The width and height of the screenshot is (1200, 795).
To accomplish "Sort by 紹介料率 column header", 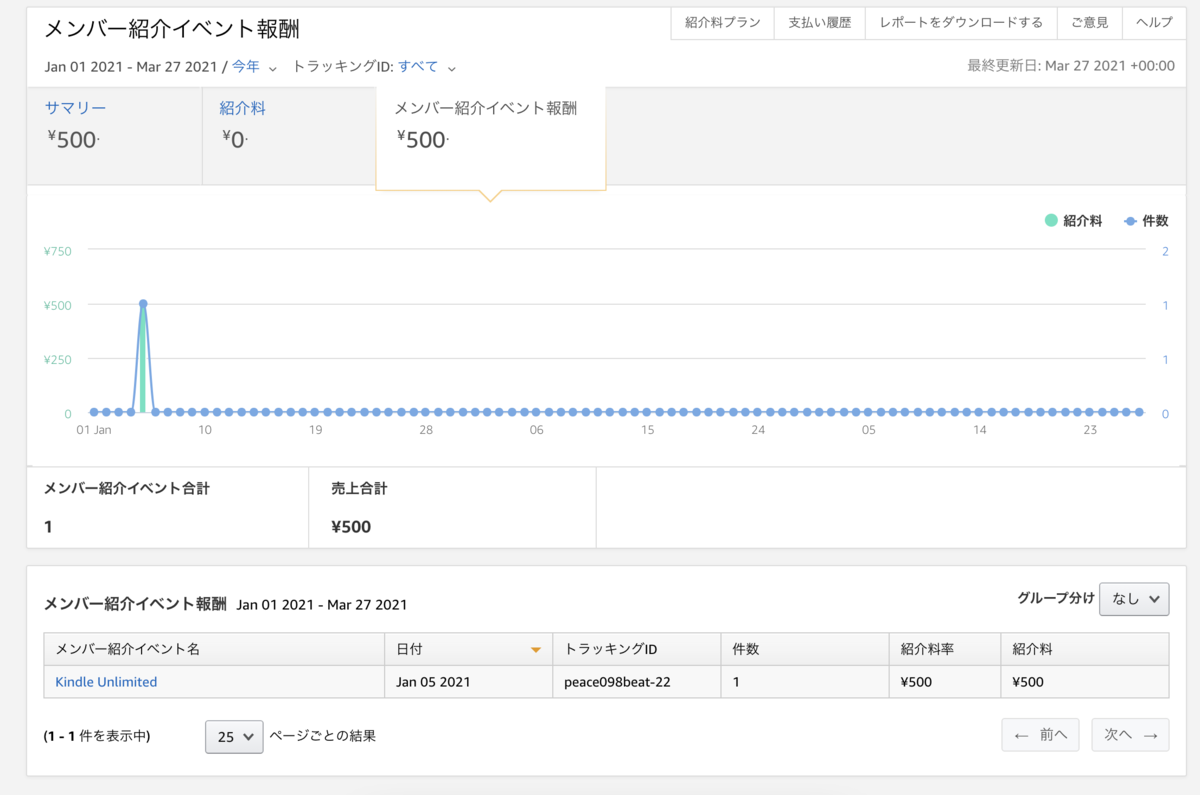I will pyautogui.click(x=945, y=649).
